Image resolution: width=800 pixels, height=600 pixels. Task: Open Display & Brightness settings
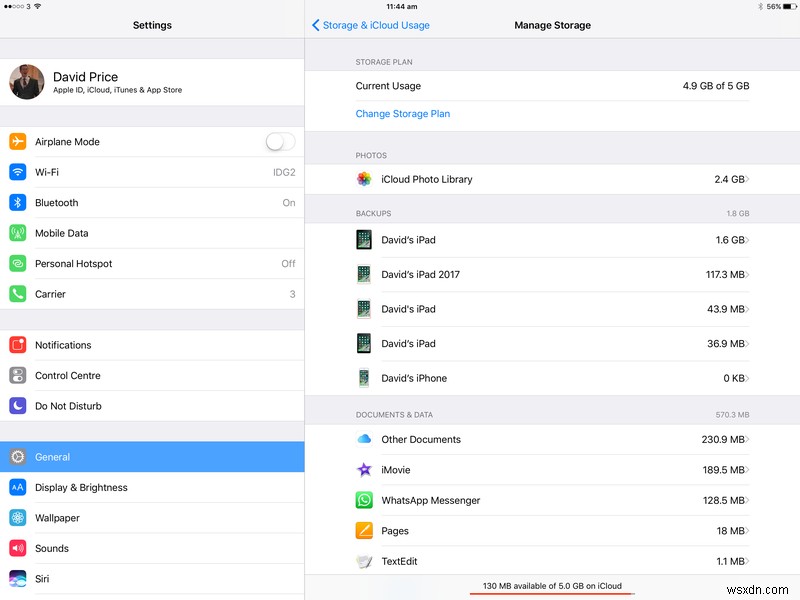(152, 487)
